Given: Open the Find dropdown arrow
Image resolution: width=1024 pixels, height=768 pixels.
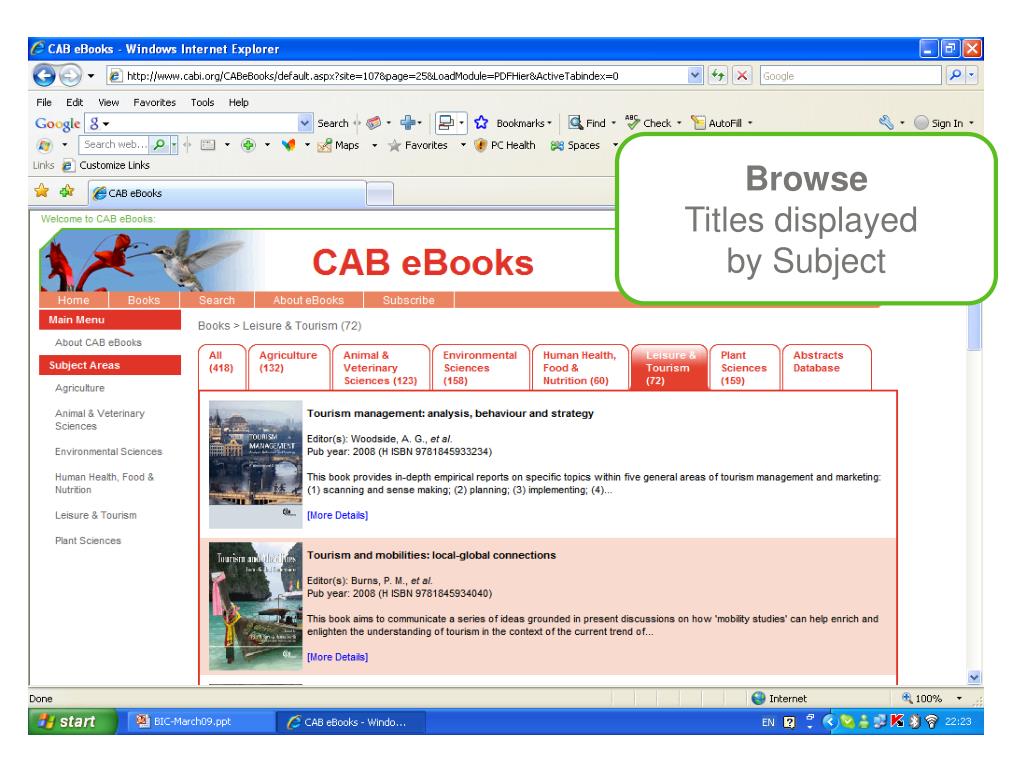Looking at the screenshot, I should [x=613, y=123].
